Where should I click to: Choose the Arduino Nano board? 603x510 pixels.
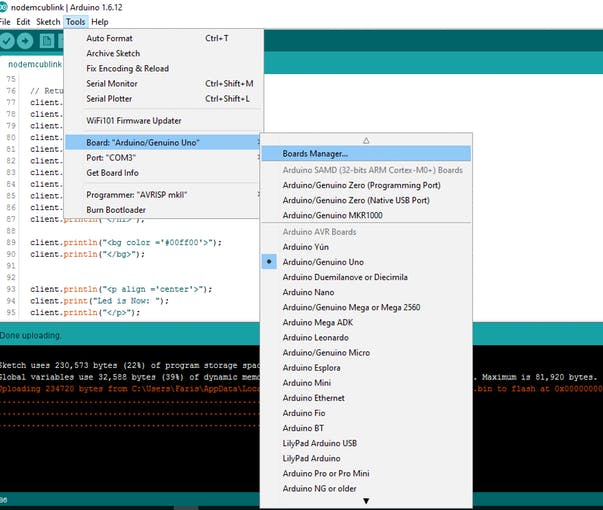(x=366, y=292)
